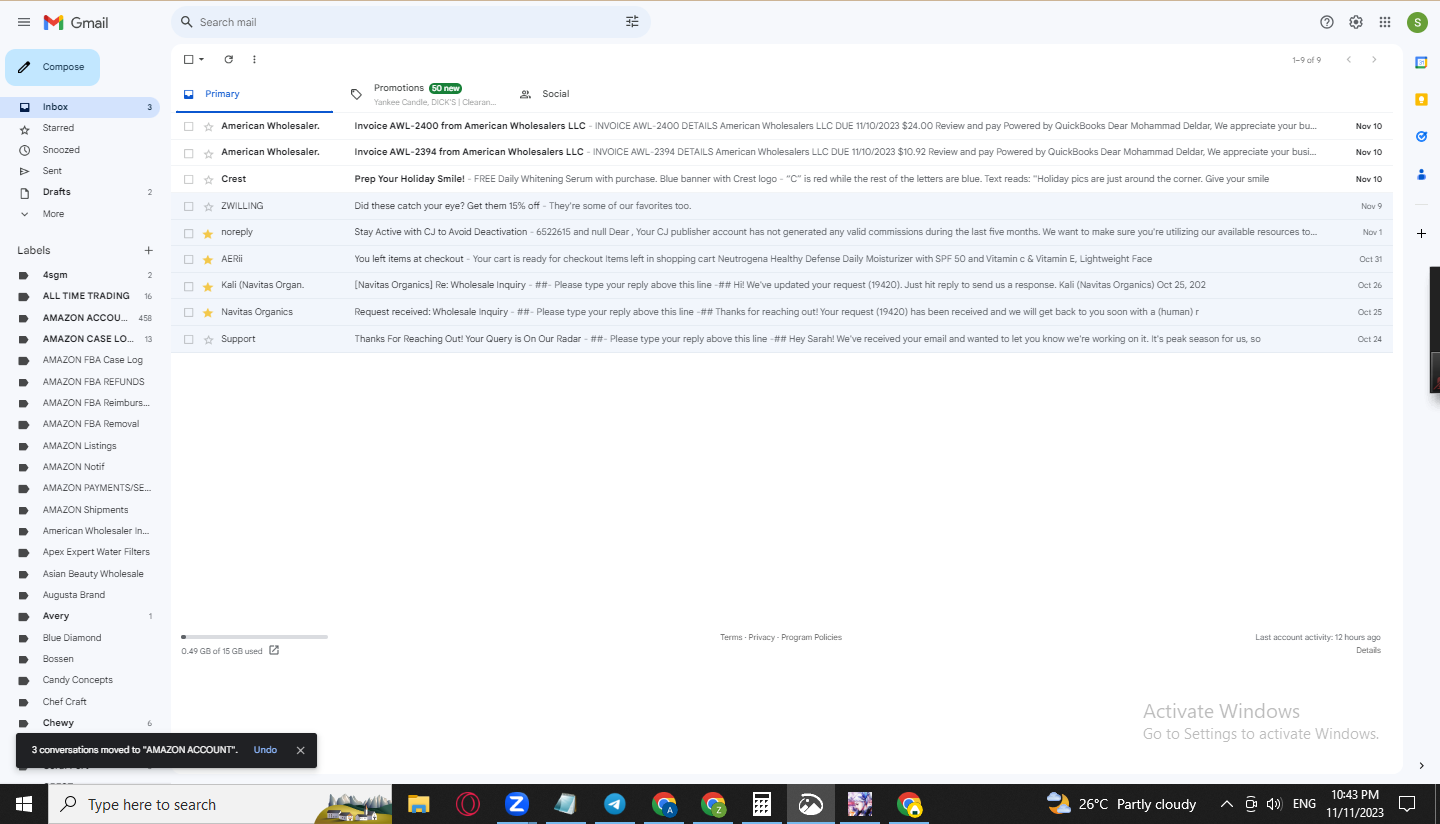Show the side panel chevron
This screenshot has width=1440, height=824.
pos(1421,766)
